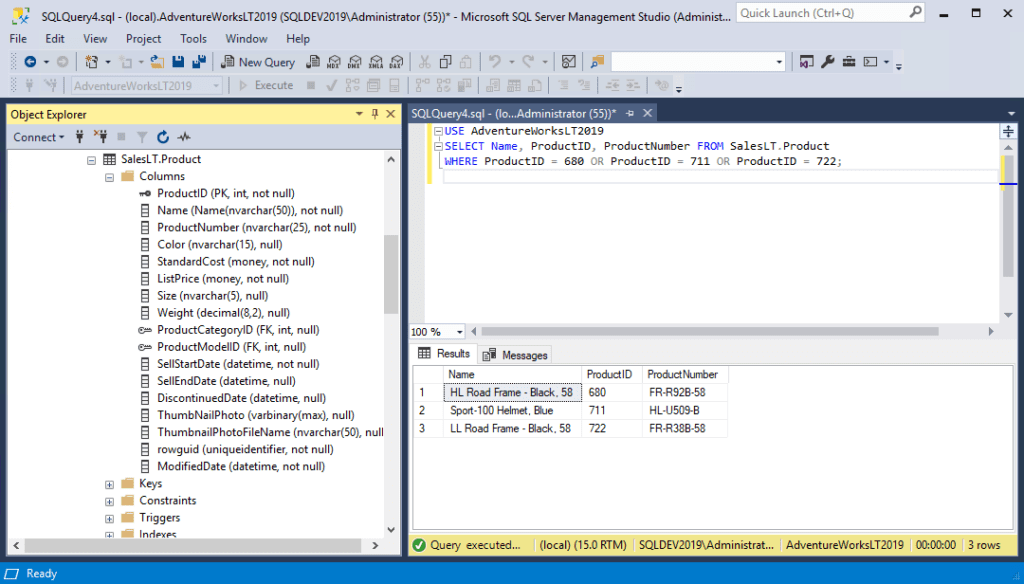The width and height of the screenshot is (1024, 584).
Task: Click the 'Sport-100 Helmet, Blue' result cell
Action: [x=513, y=410]
